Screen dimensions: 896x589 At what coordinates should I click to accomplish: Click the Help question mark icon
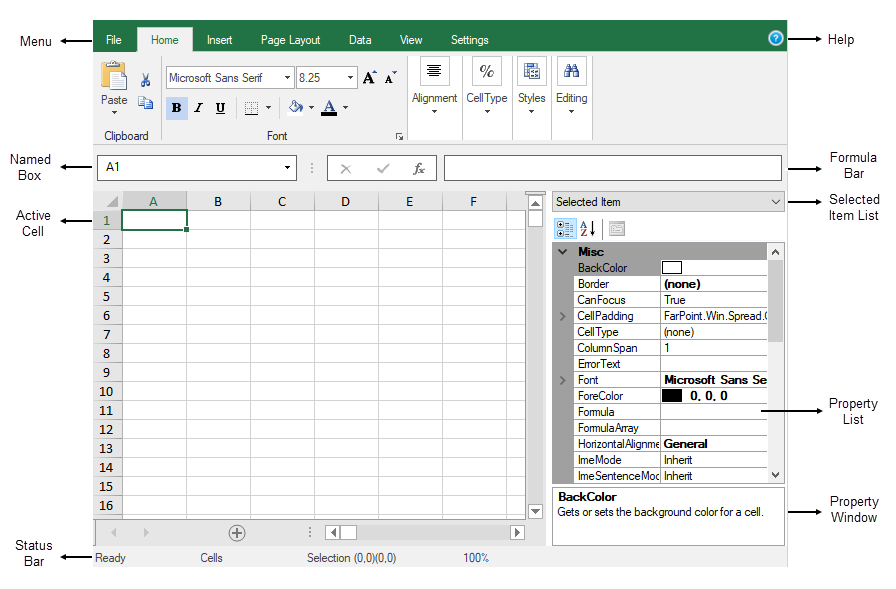775,38
